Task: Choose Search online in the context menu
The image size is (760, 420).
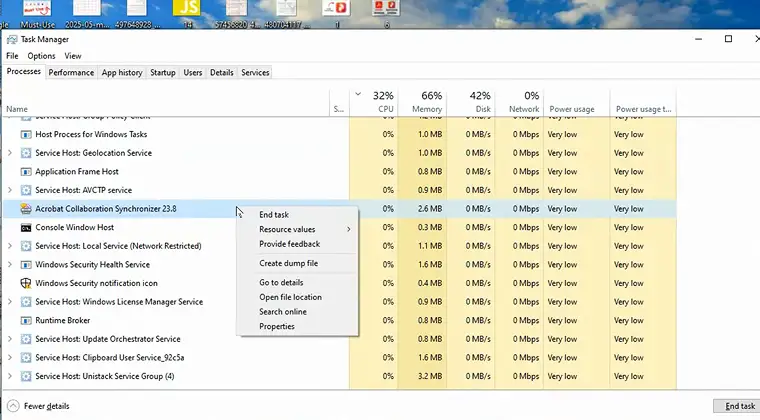Action: point(297,312)
